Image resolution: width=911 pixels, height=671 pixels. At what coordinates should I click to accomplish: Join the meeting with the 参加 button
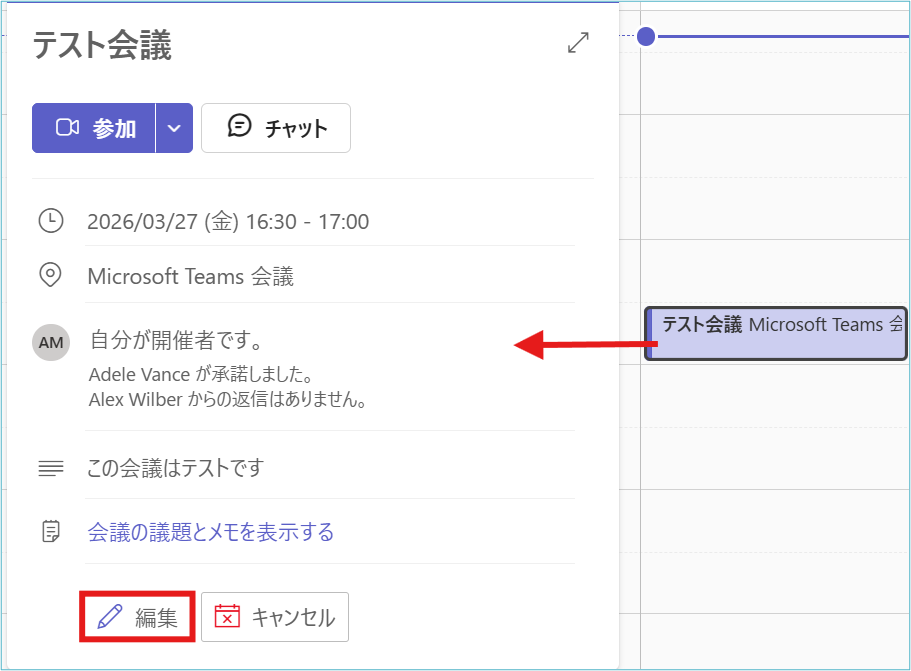coord(94,128)
